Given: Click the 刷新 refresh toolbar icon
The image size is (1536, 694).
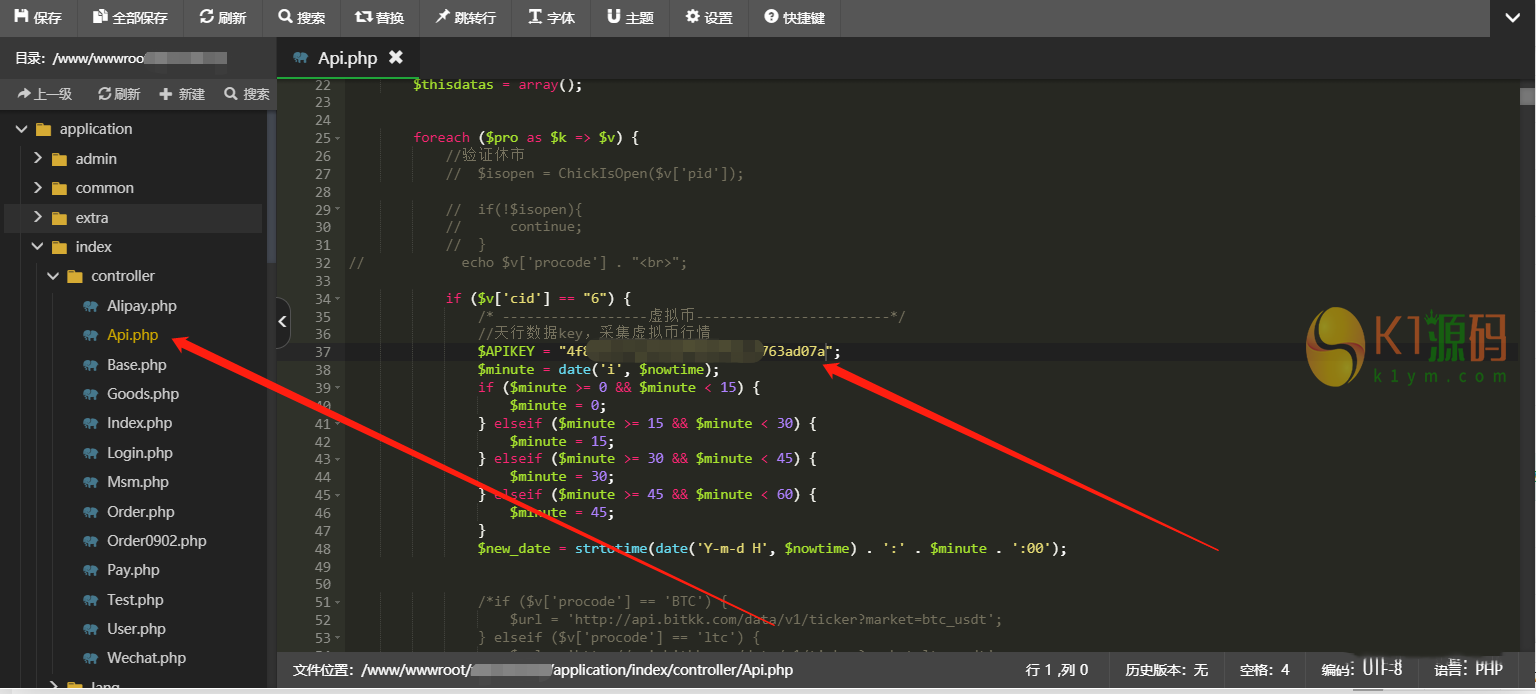Looking at the screenshot, I should point(207,17).
